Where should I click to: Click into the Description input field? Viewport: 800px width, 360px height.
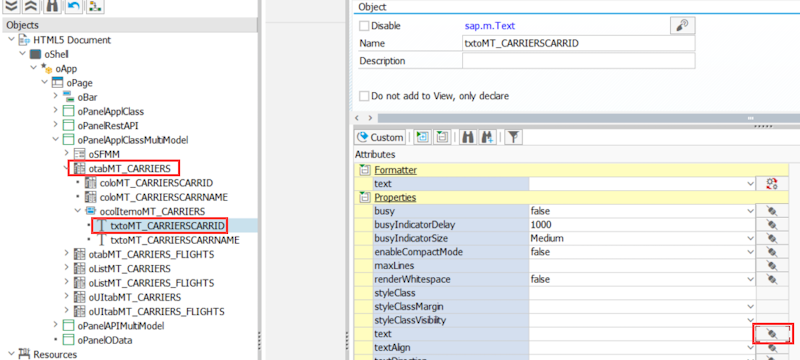(x=579, y=61)
